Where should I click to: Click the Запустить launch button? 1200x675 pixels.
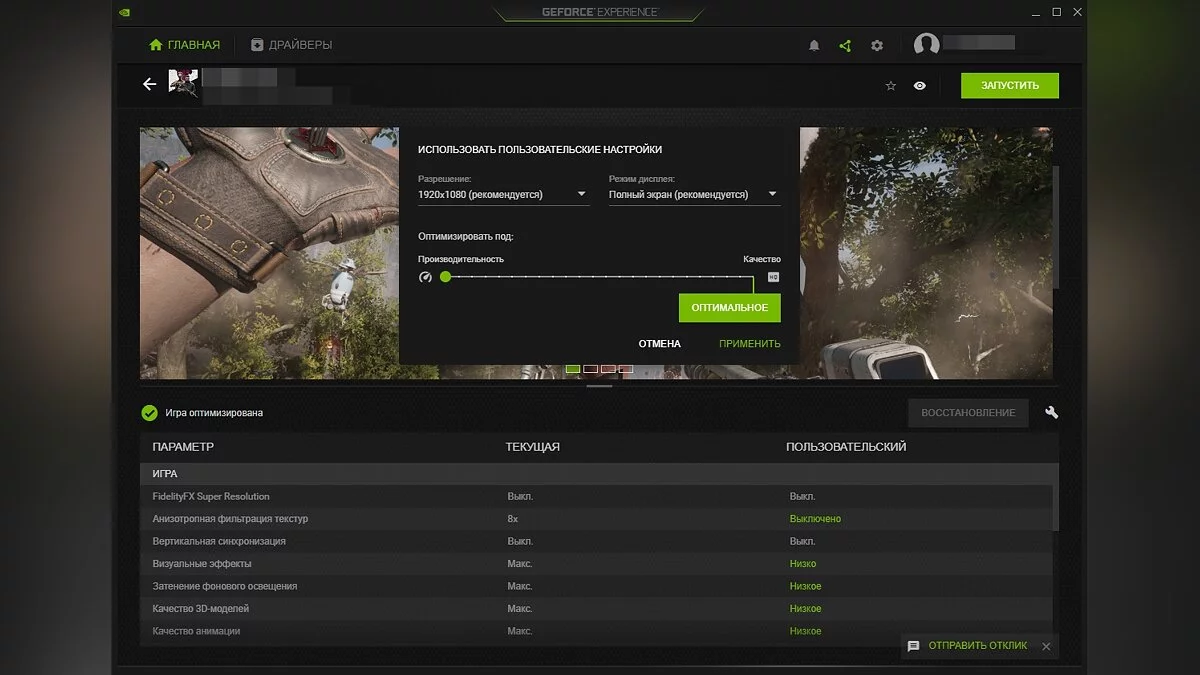pyautogui.click(x=1009, y=86)
